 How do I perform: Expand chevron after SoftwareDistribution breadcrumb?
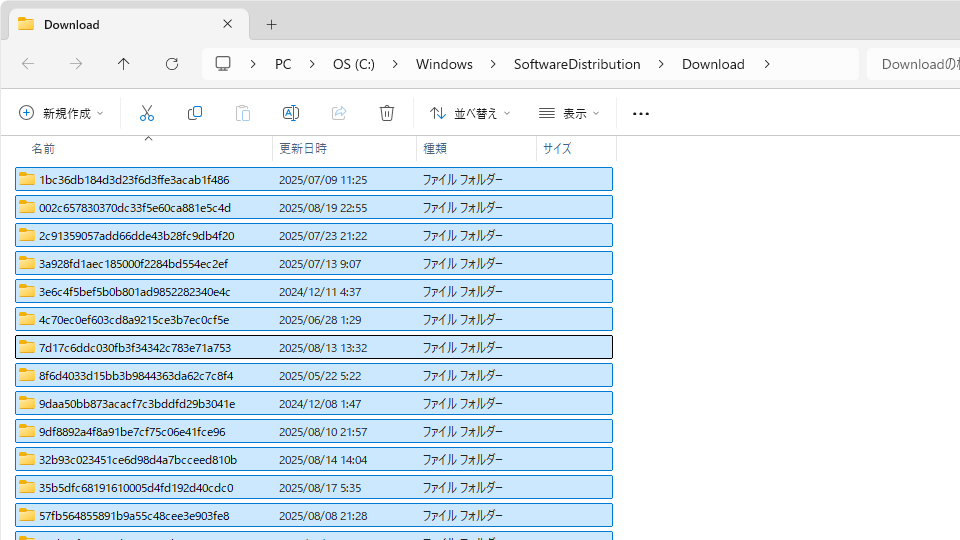(661, 64)
